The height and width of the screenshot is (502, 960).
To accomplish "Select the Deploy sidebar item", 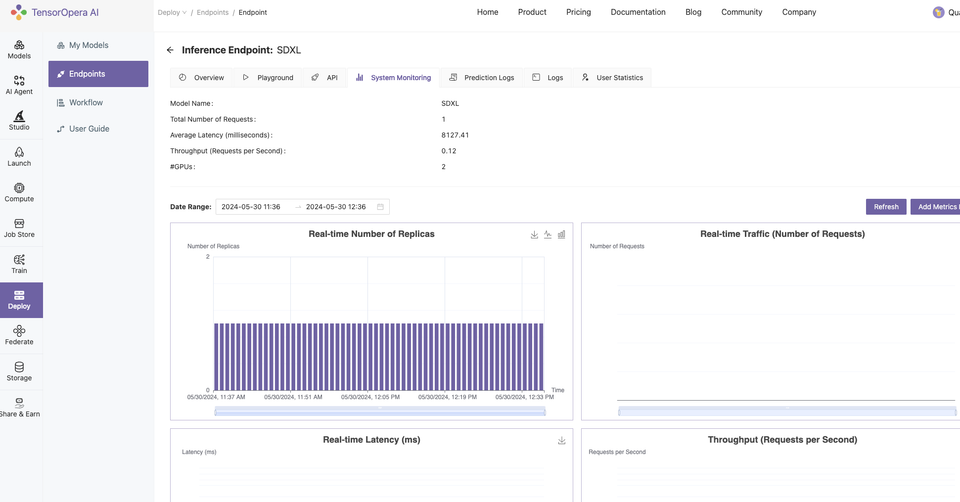I will pos(21,300).
